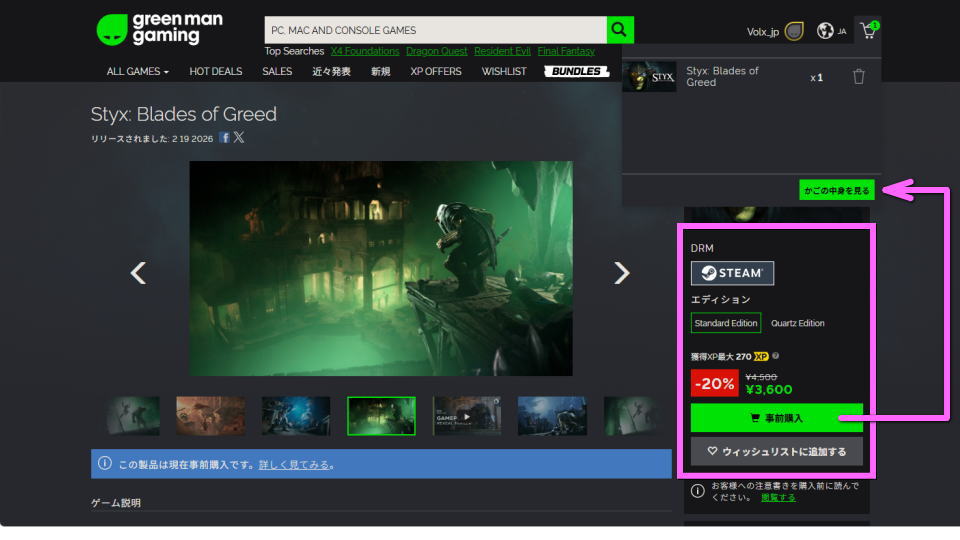Select the Steam DRM option

[732, 273]
